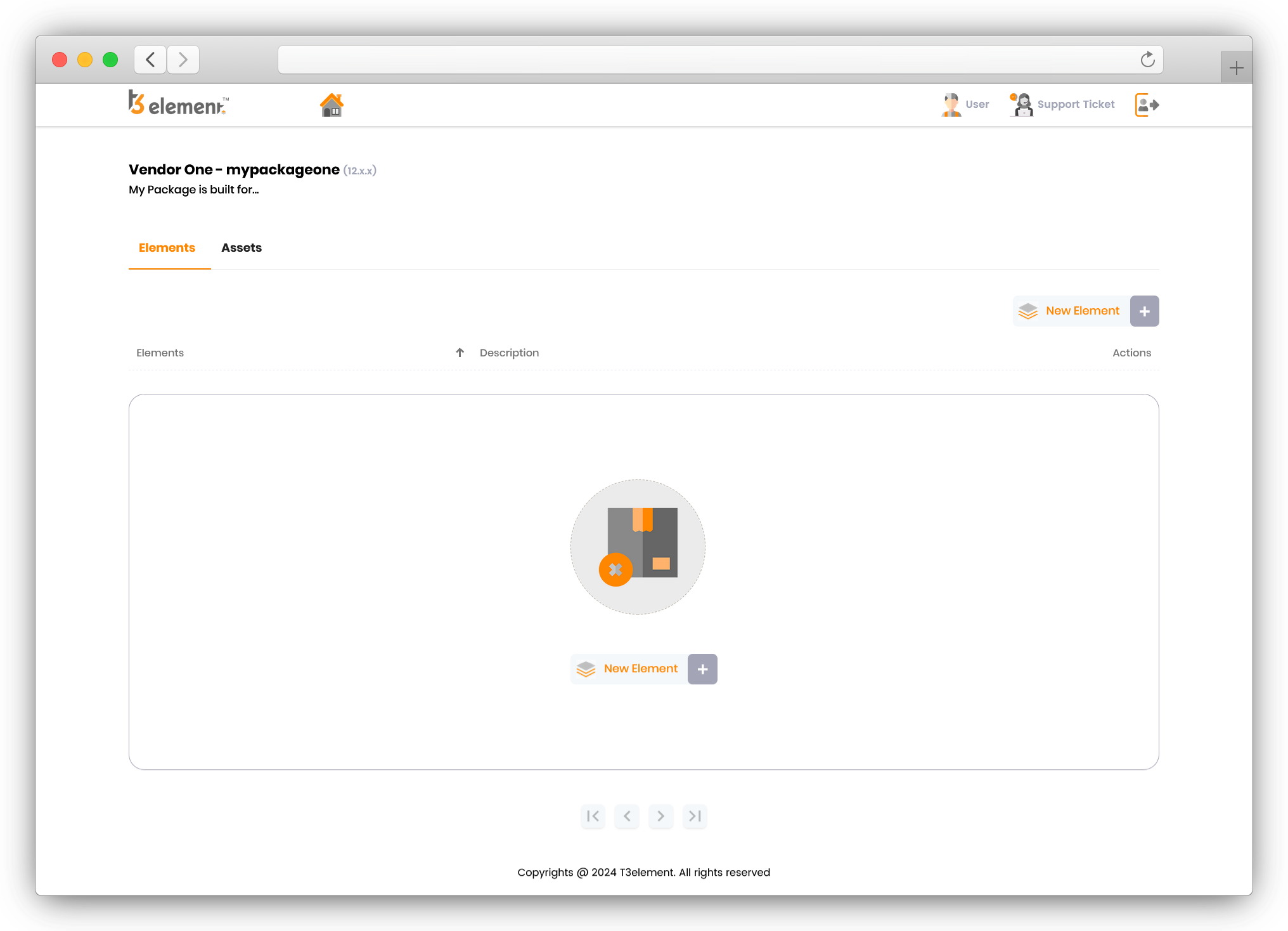The image size is (1288, 931).
Task: Go to next page in pagination
Action: coord(660,816)
